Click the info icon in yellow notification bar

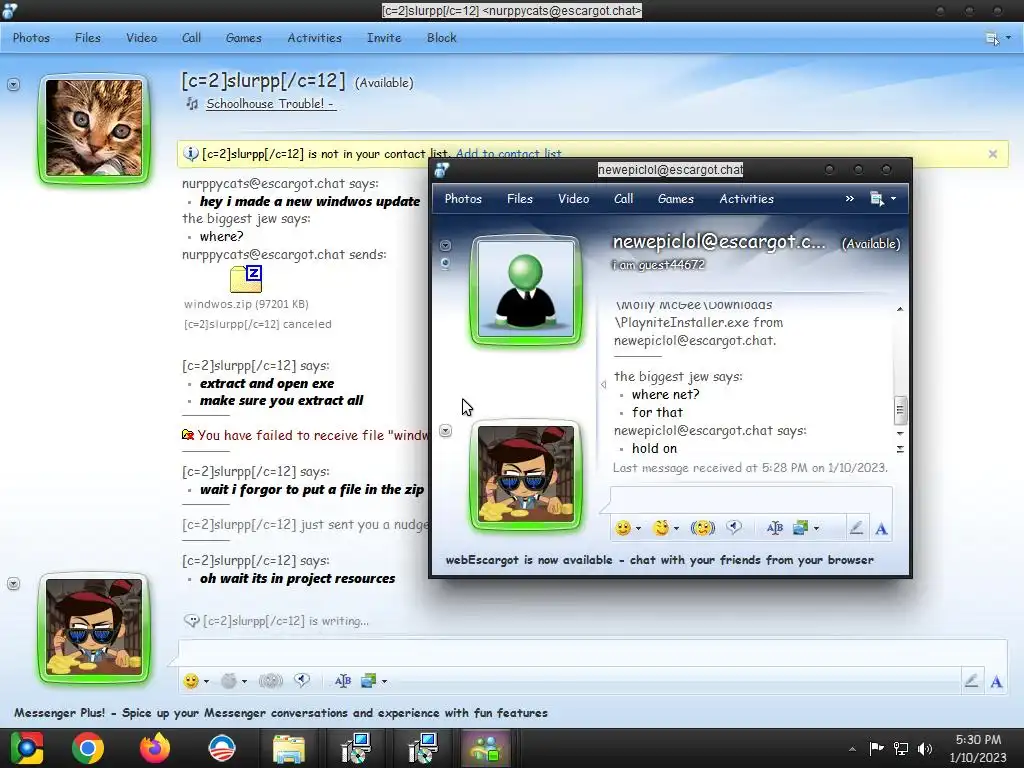pos(190,153)
